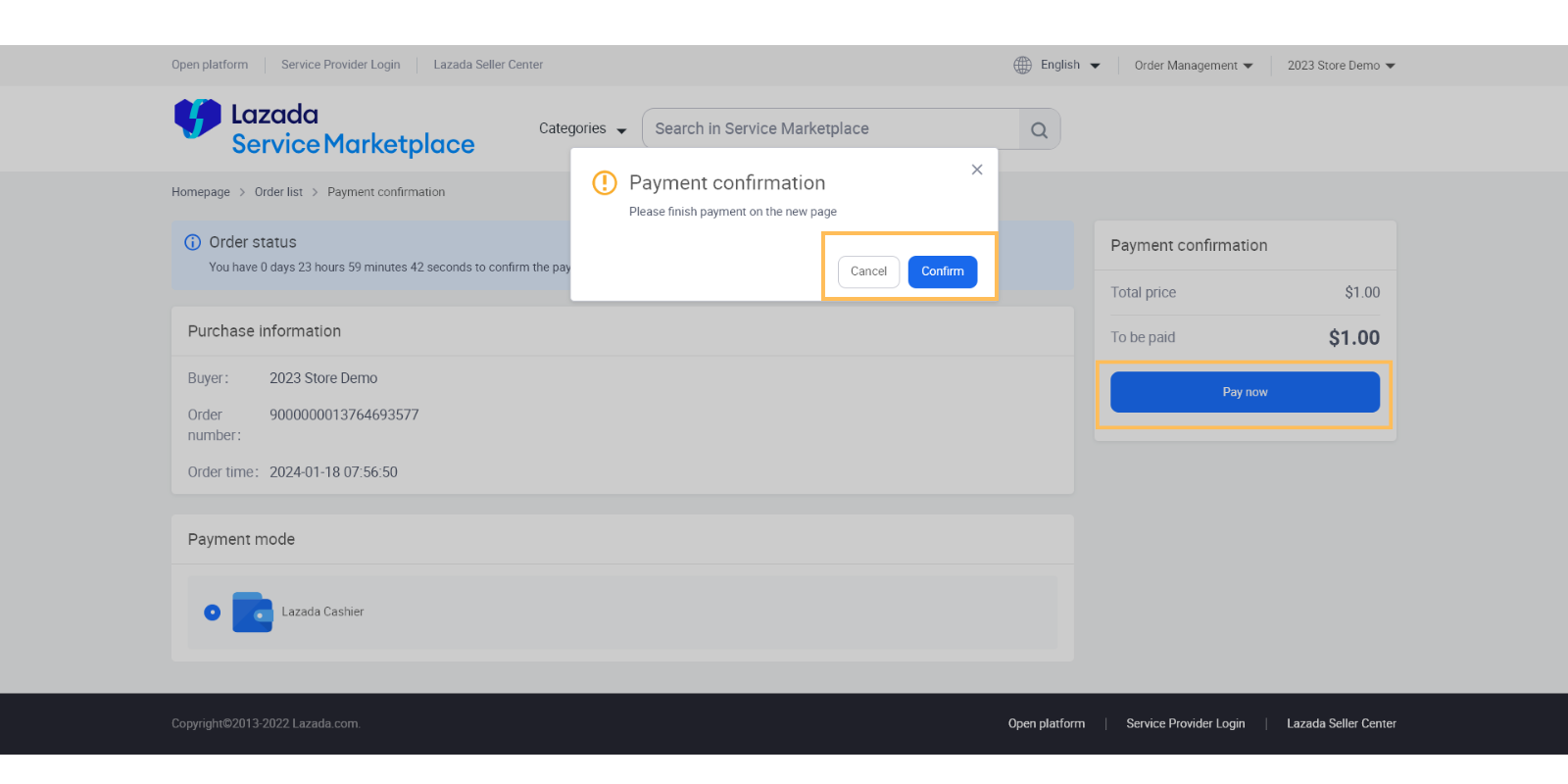Open the English language dropdown
This screenshot has width=1568, height=784.
point(1070,65)
